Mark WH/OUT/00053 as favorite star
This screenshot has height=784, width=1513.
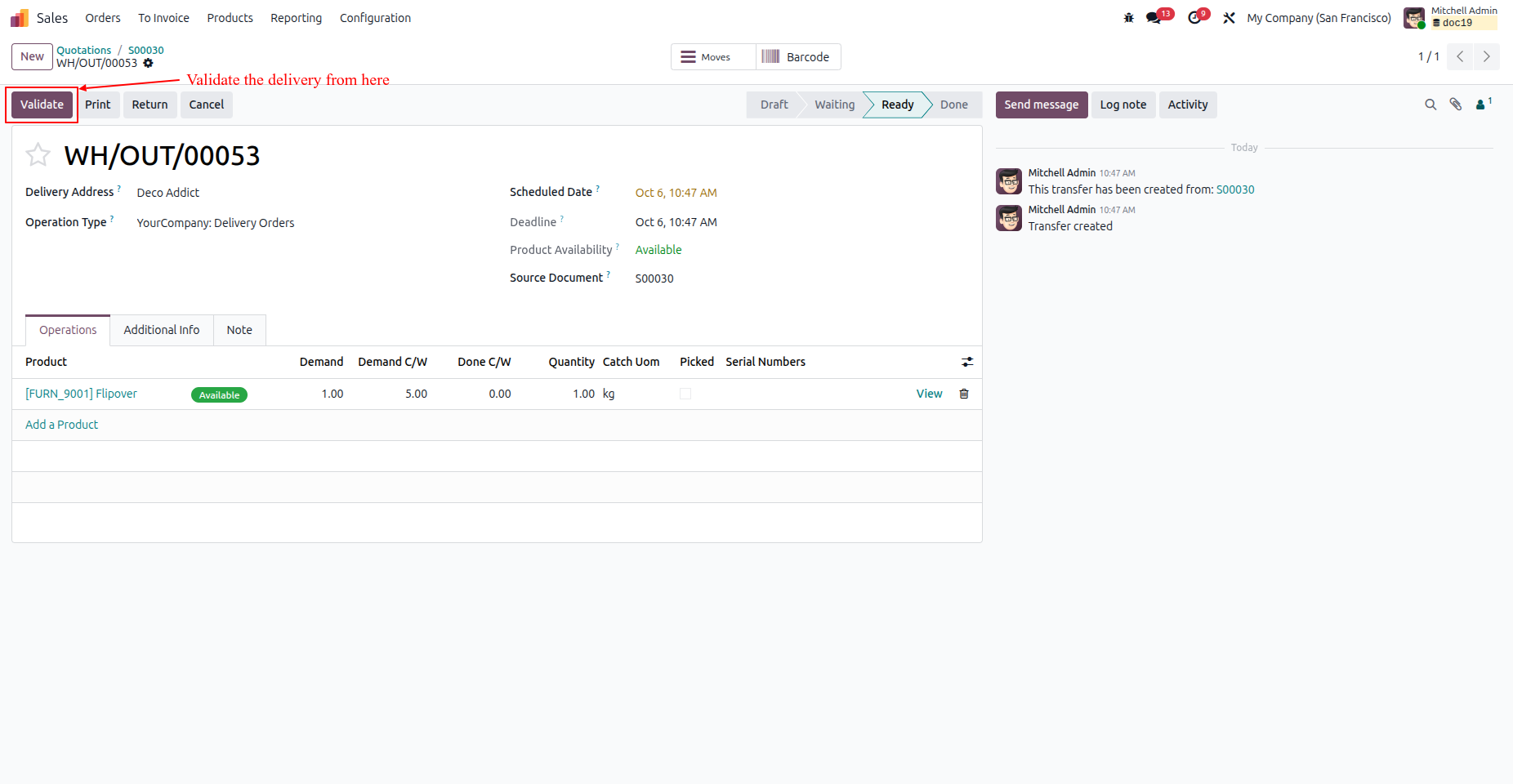tap(38, 154)
